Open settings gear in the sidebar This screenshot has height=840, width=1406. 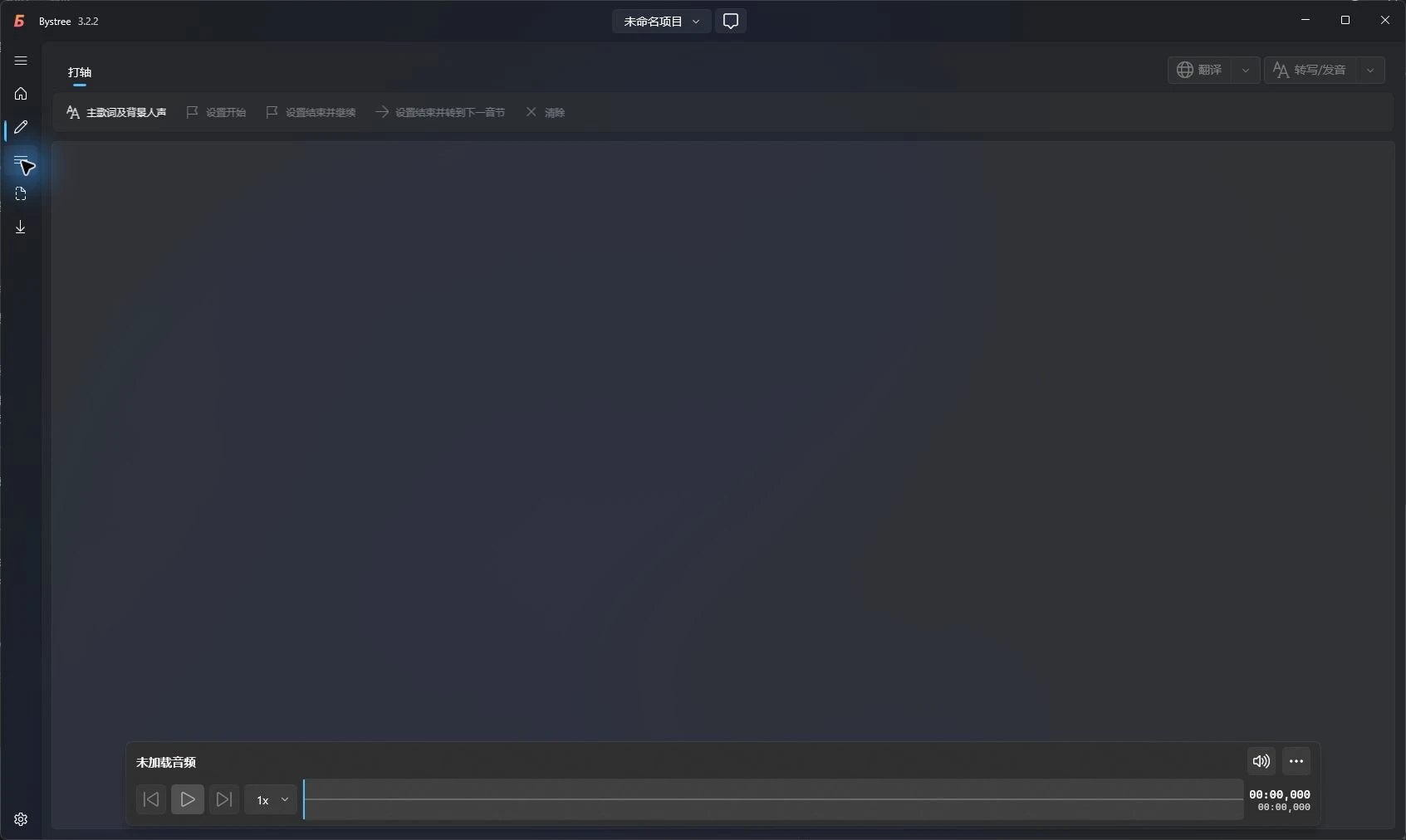(x=21, y=819)
